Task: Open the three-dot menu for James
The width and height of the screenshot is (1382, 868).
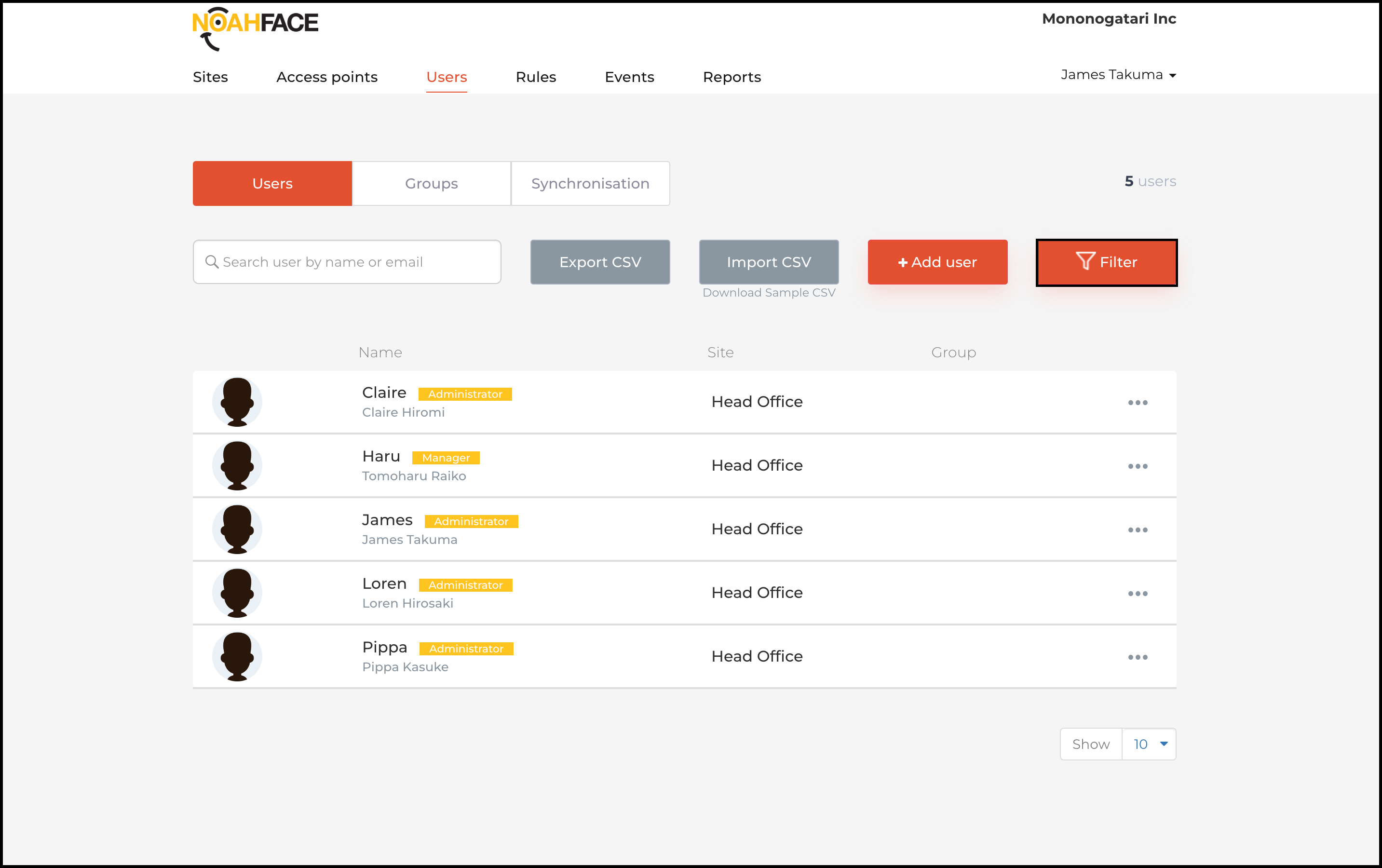Action: pos(1137,530)
